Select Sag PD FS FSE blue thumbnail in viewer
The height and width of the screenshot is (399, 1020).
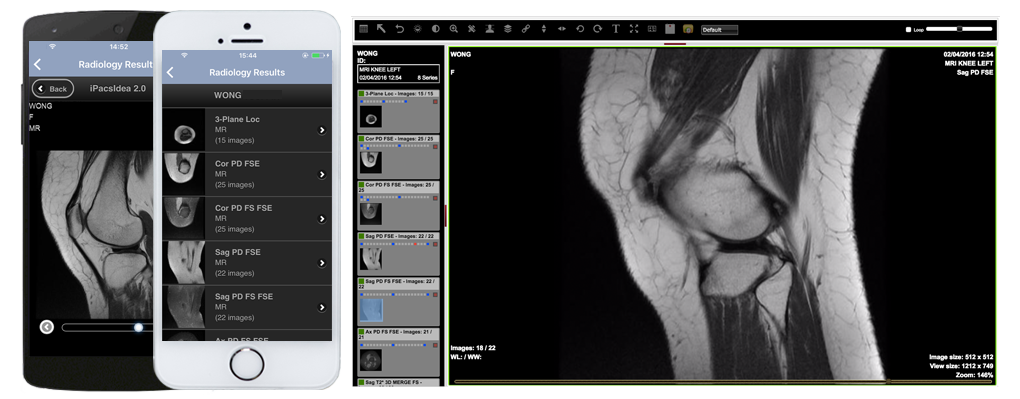pyautogui.click(x=371, y=310)
